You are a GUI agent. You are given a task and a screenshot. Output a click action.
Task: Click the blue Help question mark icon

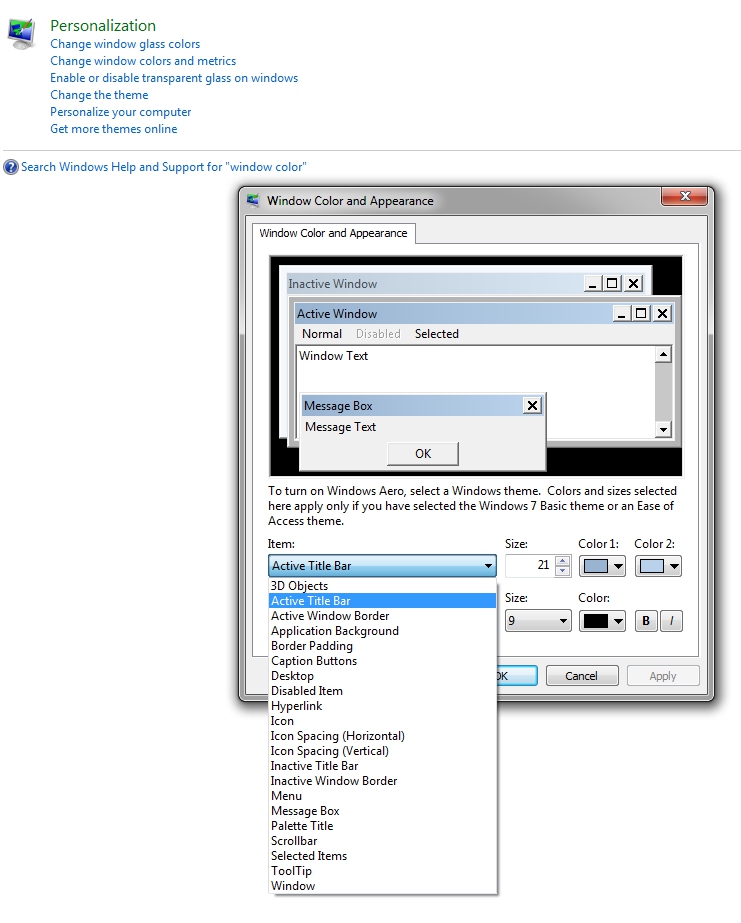[11, 167]
